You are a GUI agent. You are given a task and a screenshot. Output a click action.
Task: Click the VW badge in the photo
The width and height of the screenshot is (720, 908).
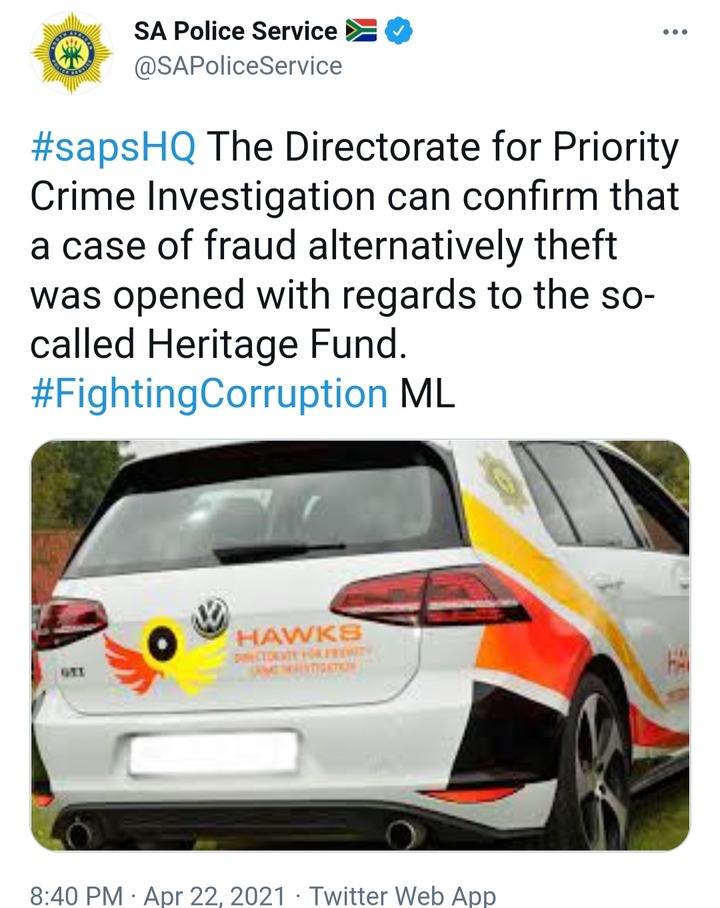210,616
